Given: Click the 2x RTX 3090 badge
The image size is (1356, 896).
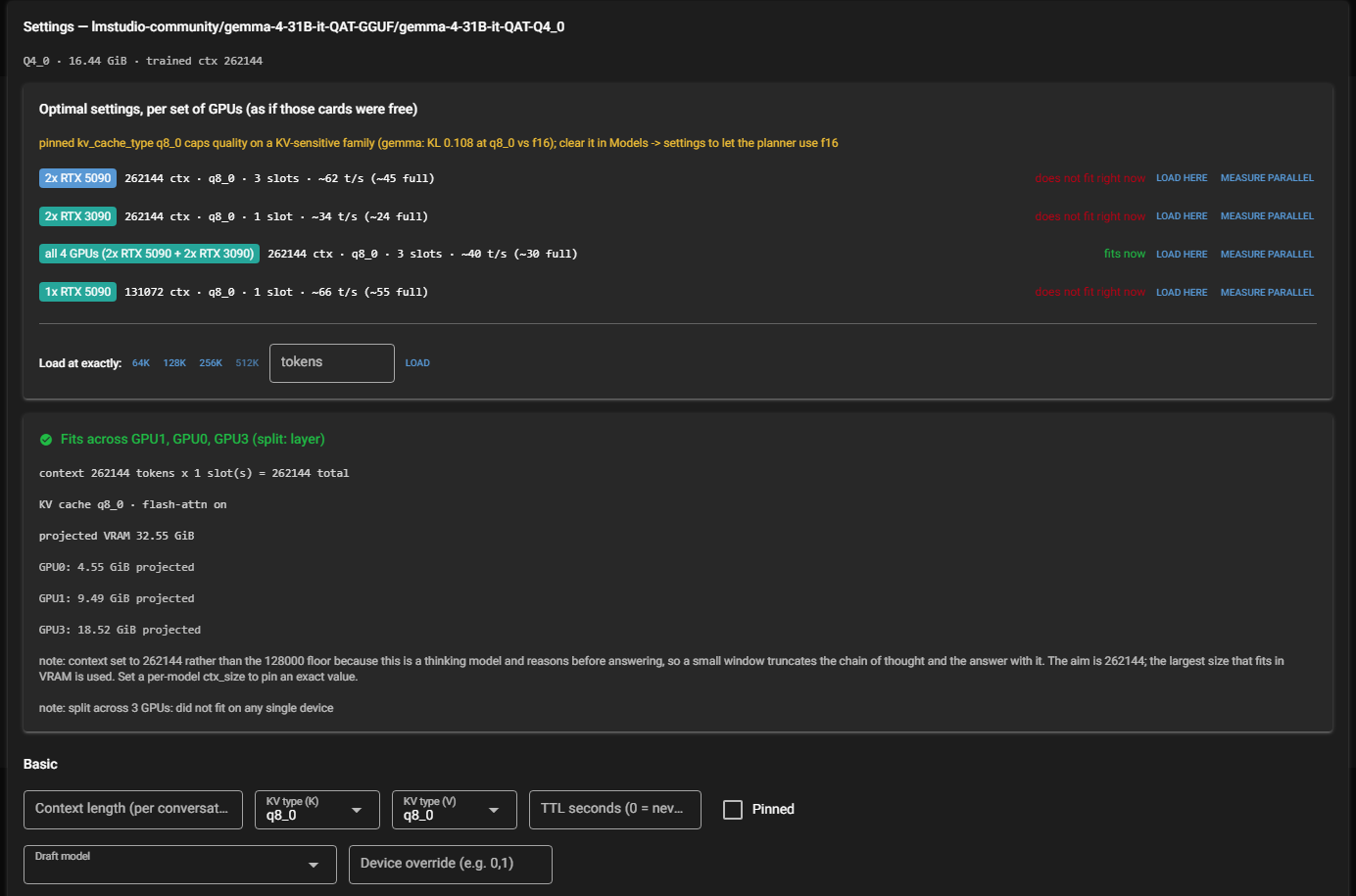Looking at the screenshot, I should (77, 216).
